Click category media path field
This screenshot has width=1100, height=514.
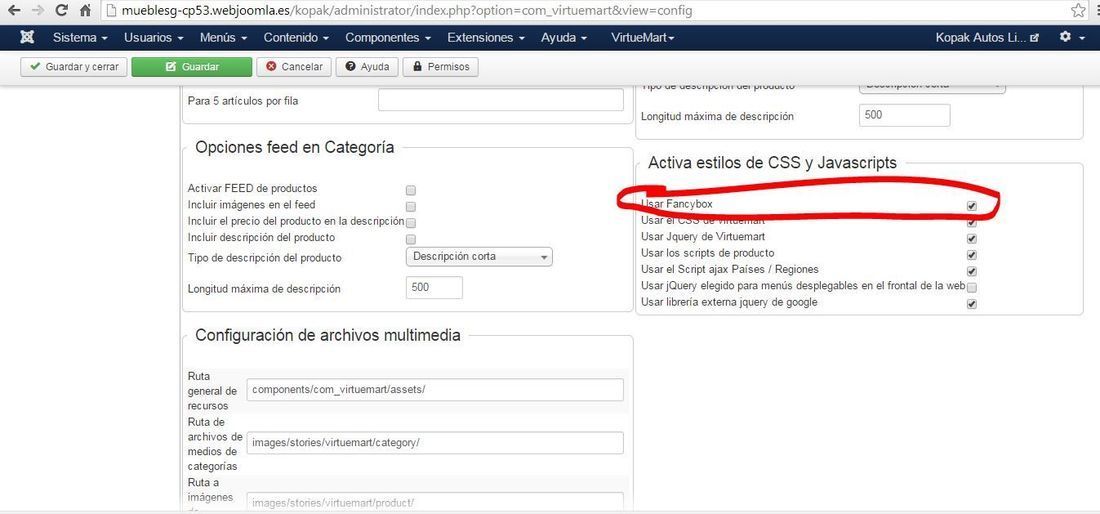coord(435,443)
